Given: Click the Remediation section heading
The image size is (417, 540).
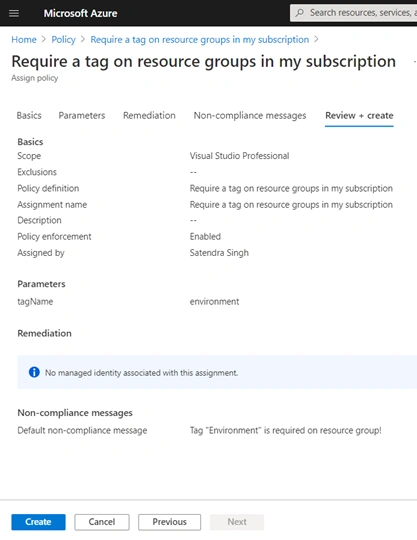Looking at the screenshot, I should click(x=44, y=333).
